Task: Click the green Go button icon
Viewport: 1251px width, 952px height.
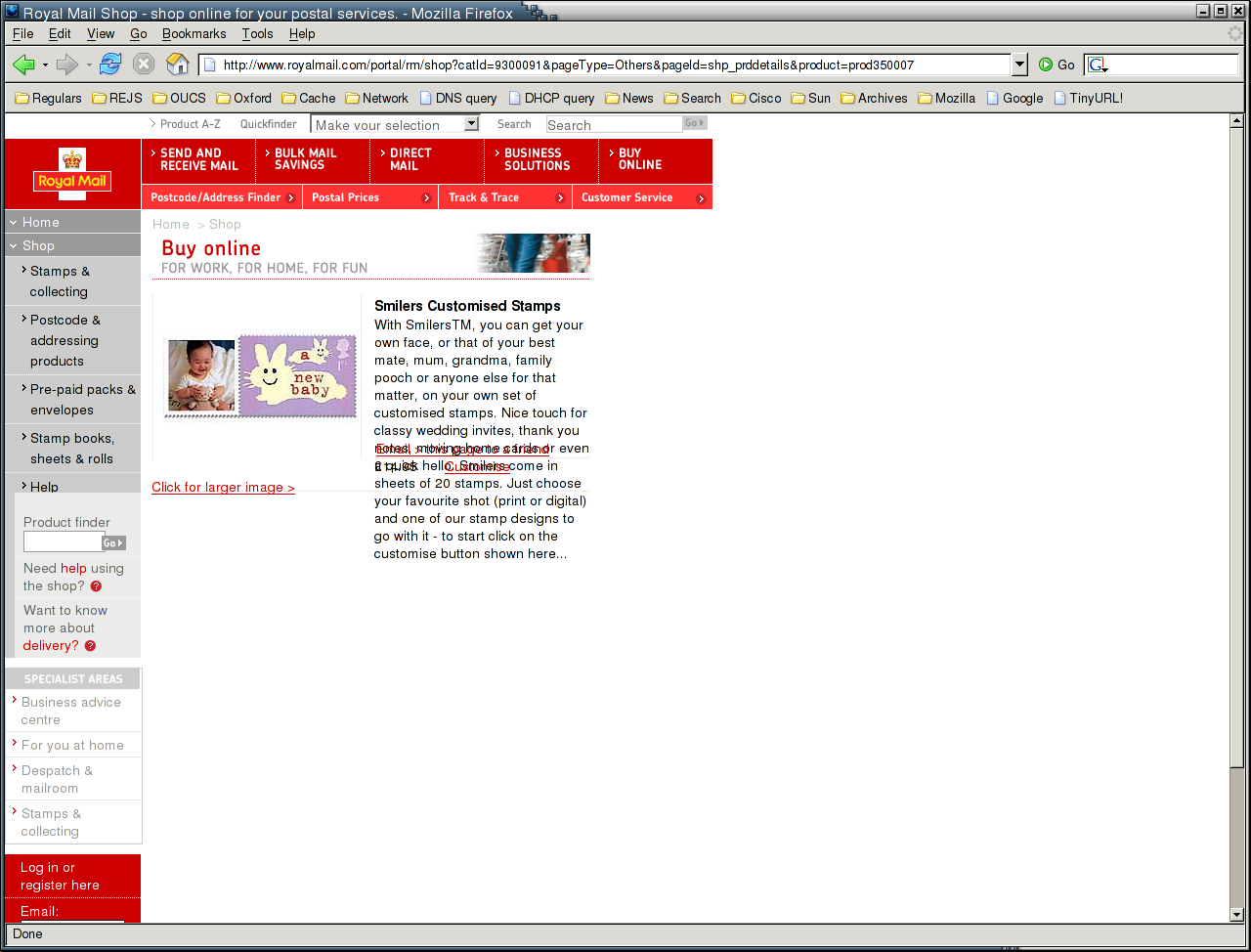Action: (x=1046, y=65)
